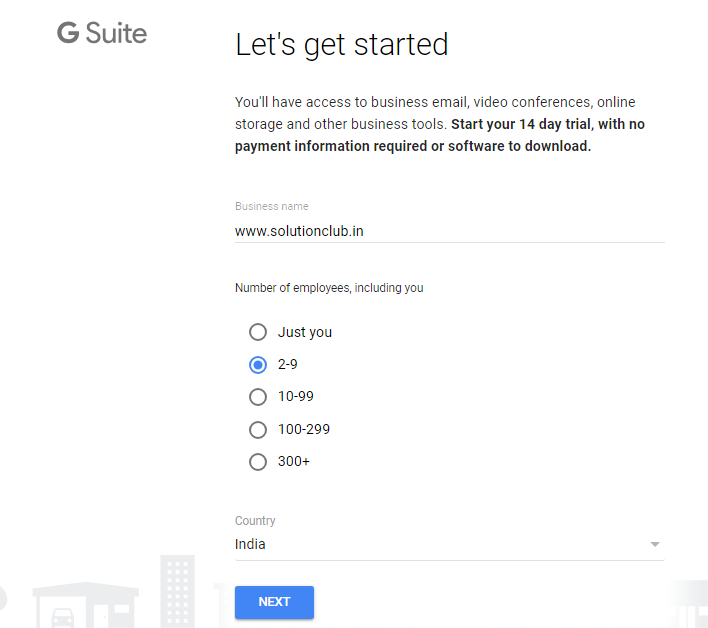
Task: Click the tall building illustration
Action: [177, 591]
